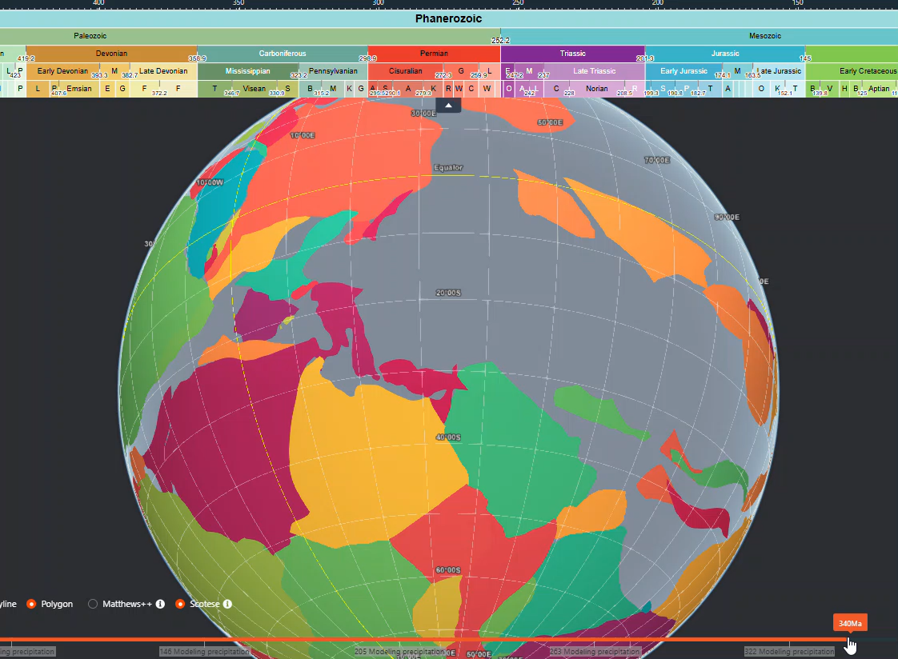This screenshot has height=659, width=898.
Task: Click the 10'00W longitude label
Action: click(210, 183)
